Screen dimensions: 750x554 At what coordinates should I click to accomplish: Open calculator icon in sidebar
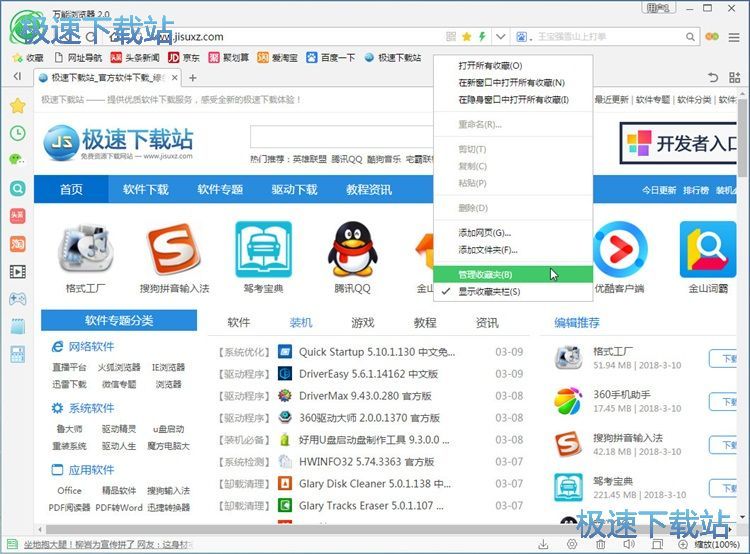[x=18, y=355]
